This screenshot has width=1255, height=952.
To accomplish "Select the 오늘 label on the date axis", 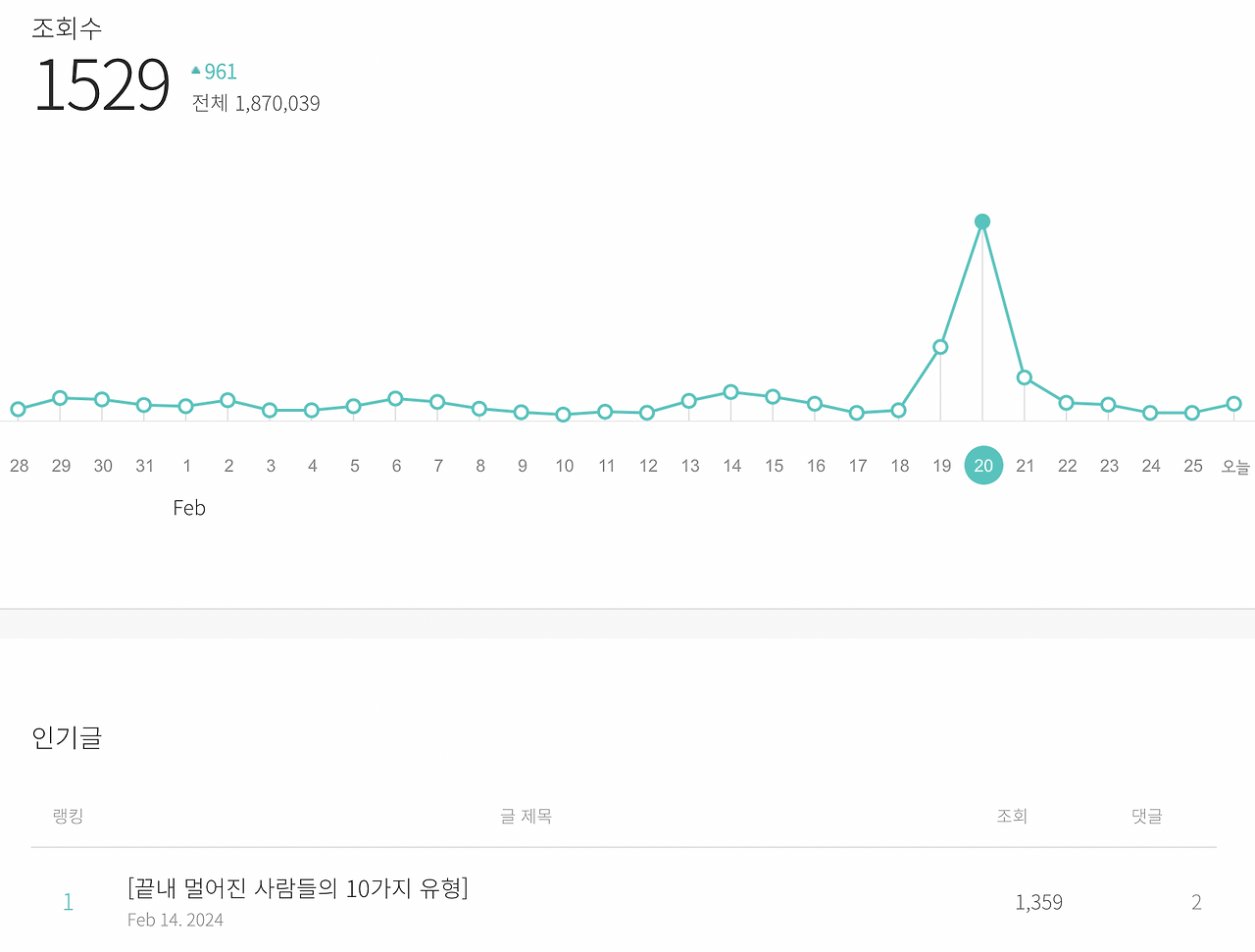I will [1234, 466].
